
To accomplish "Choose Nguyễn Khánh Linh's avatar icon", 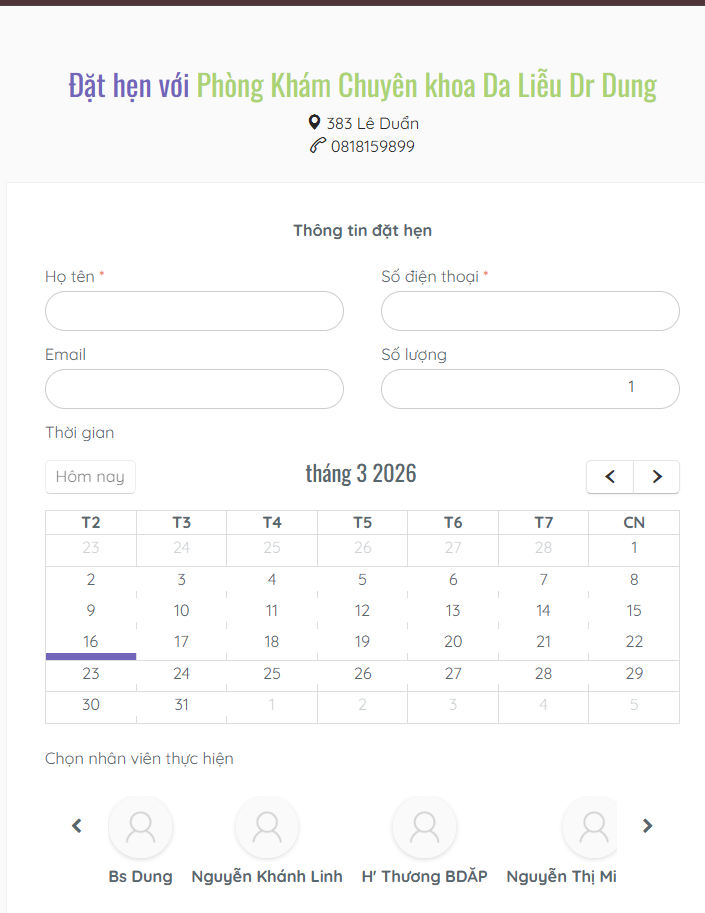I will 267,826.
